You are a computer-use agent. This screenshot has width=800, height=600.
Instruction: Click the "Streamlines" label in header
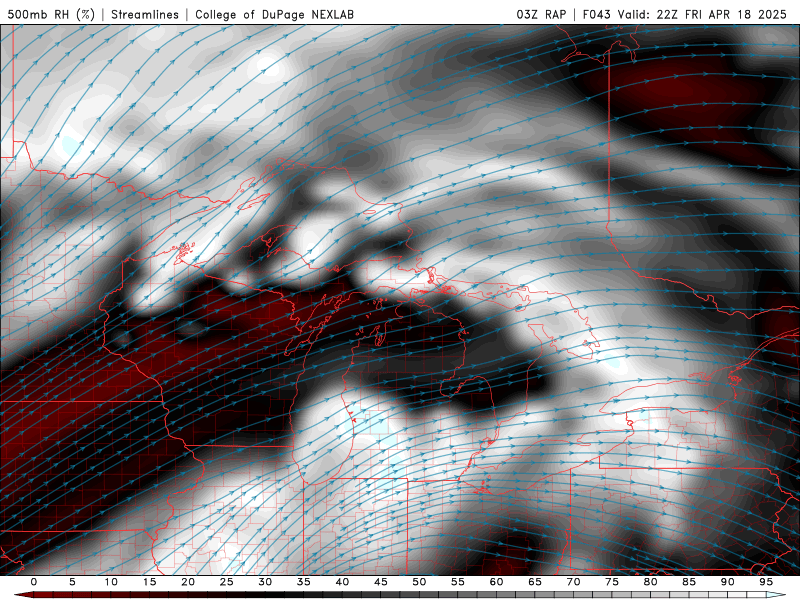point(145,14)
